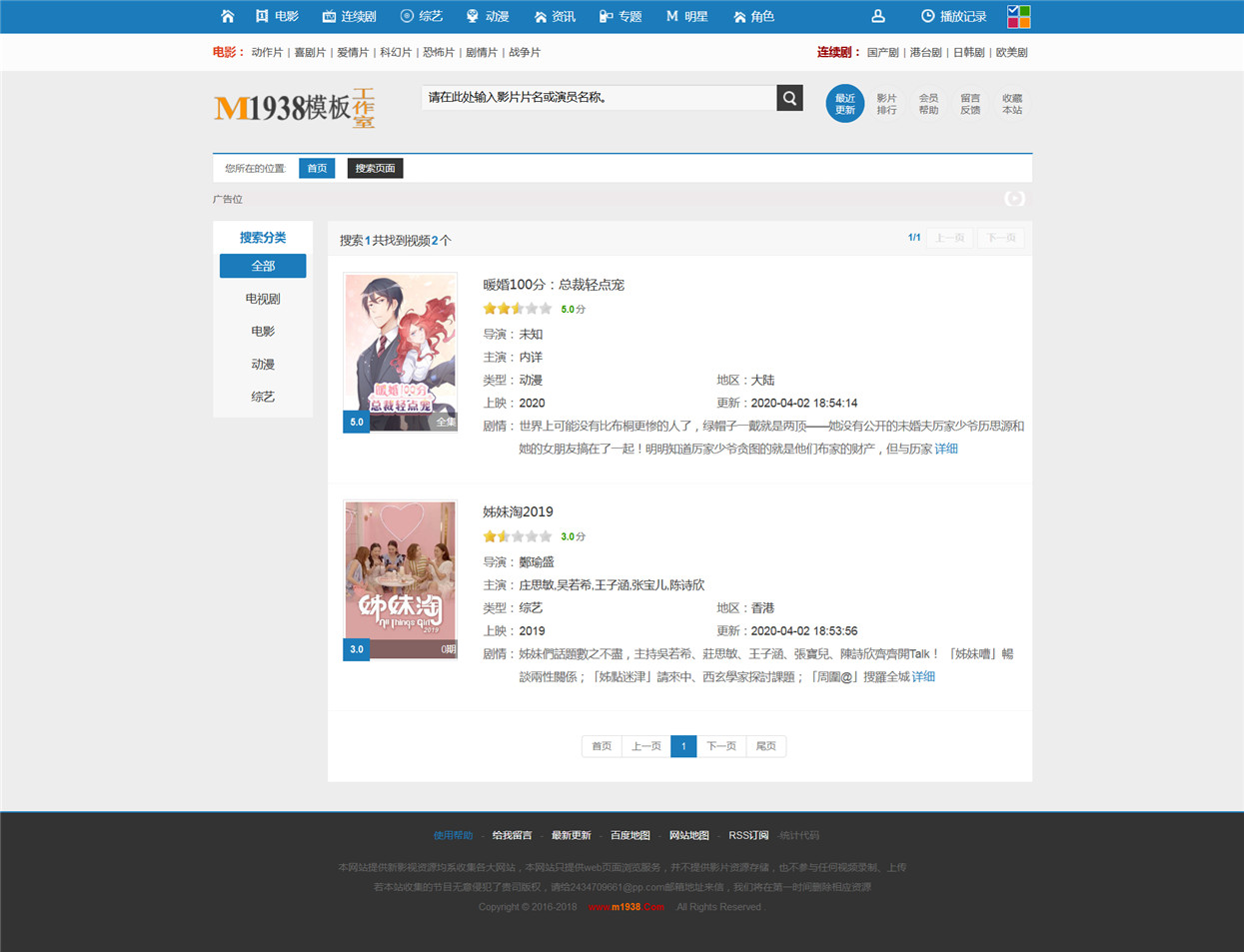Viewport: 1244px width, 952px height.
Task: Focus the movie or actor search field
Action: point(599,97)
